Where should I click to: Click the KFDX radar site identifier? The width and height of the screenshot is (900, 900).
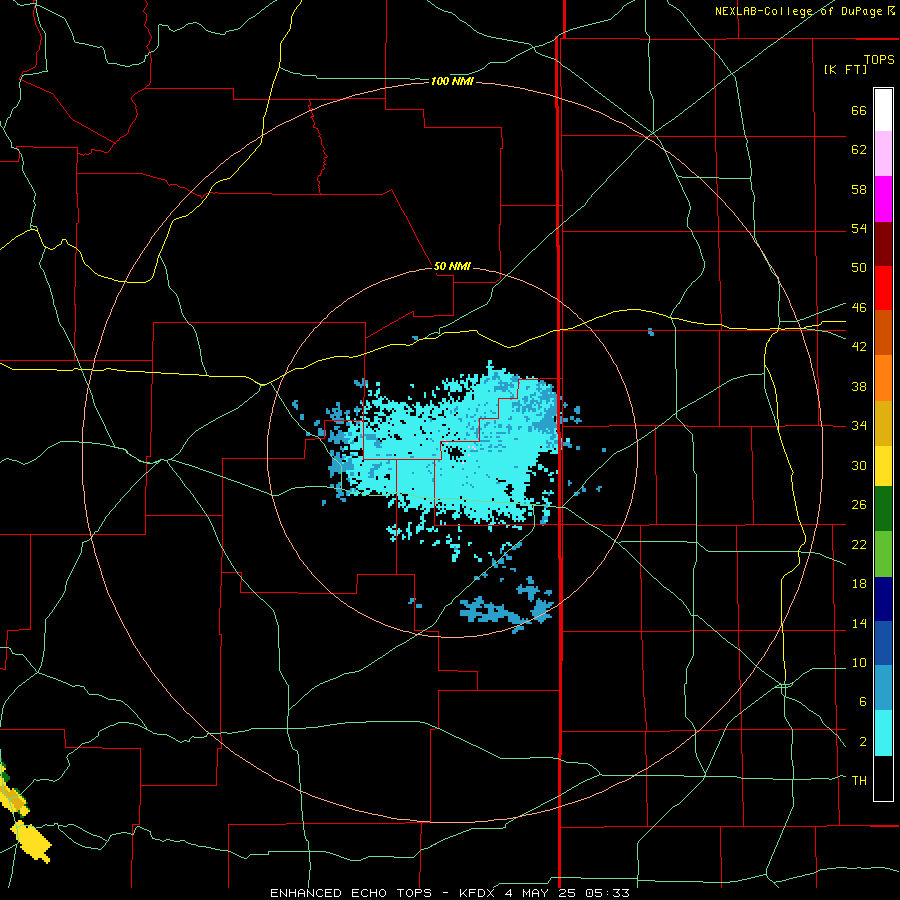click(x=478, y=893)
